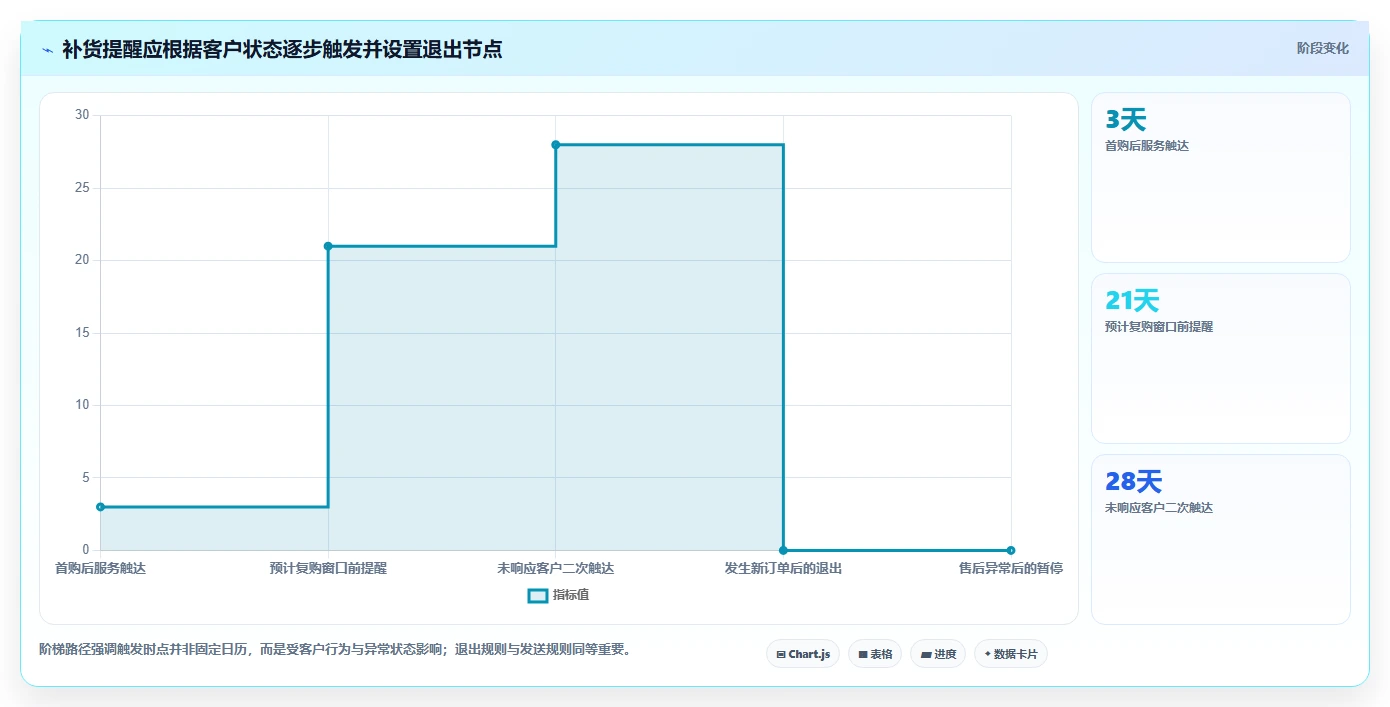Click the 21天 stat card value
Viewport: 1390px width, 707px height.
(1132, 301)
